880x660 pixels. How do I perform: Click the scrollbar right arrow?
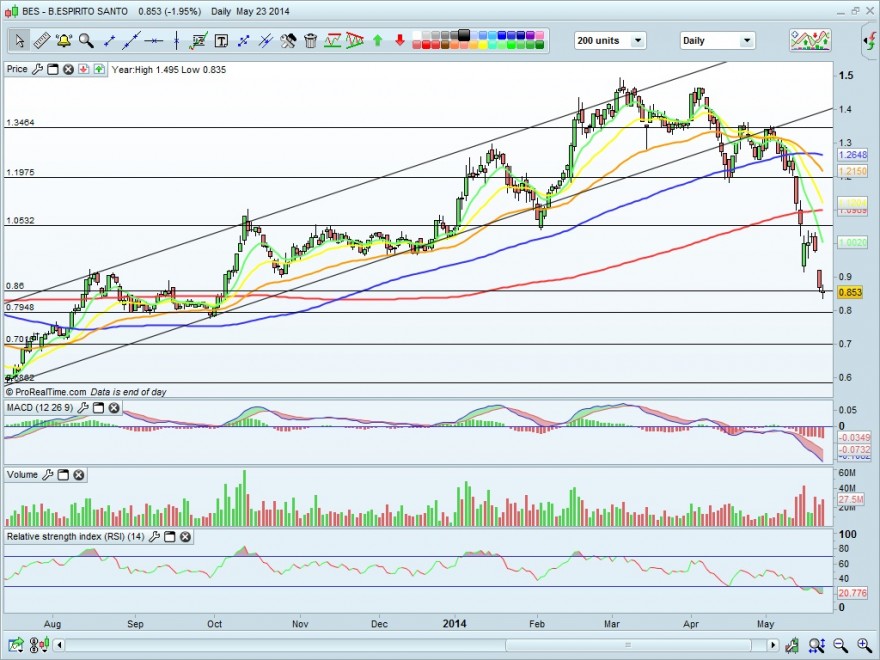[773, 645]
